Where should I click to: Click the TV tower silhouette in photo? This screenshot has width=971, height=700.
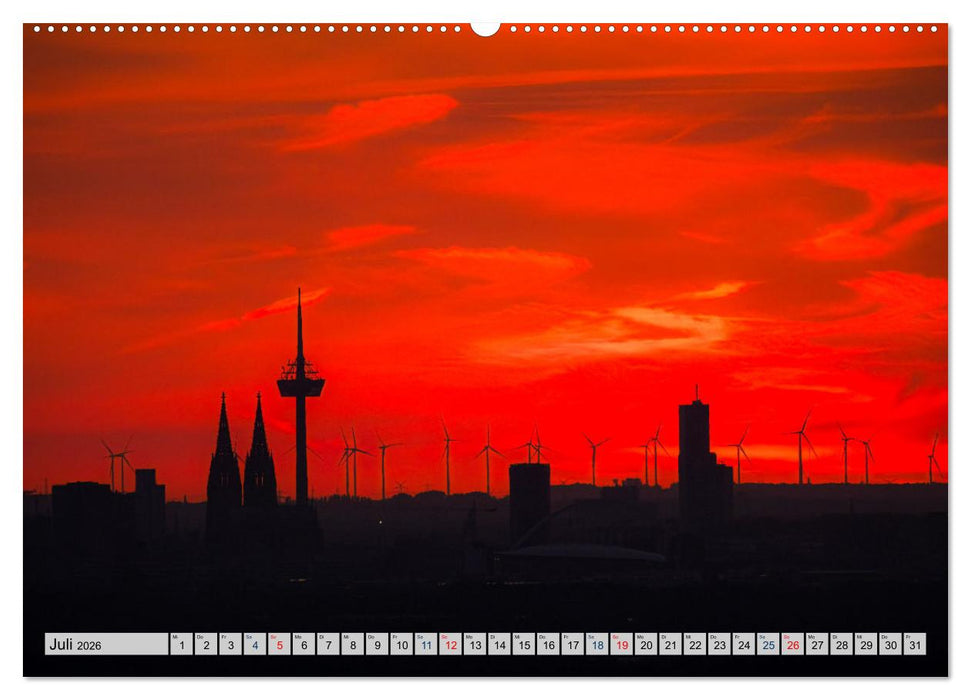(299, 380)
